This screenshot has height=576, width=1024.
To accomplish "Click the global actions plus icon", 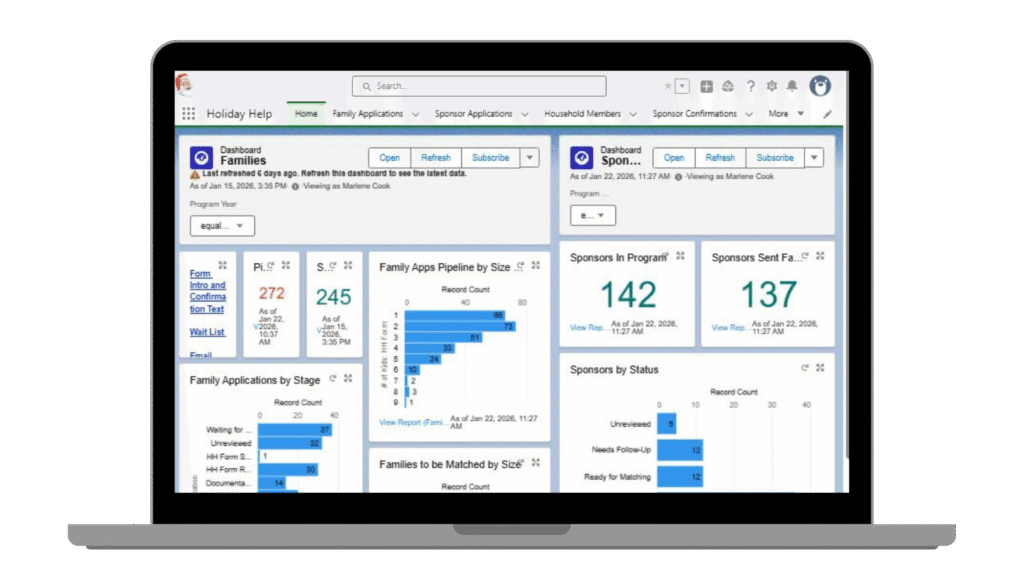I will (x=705, y=86).
